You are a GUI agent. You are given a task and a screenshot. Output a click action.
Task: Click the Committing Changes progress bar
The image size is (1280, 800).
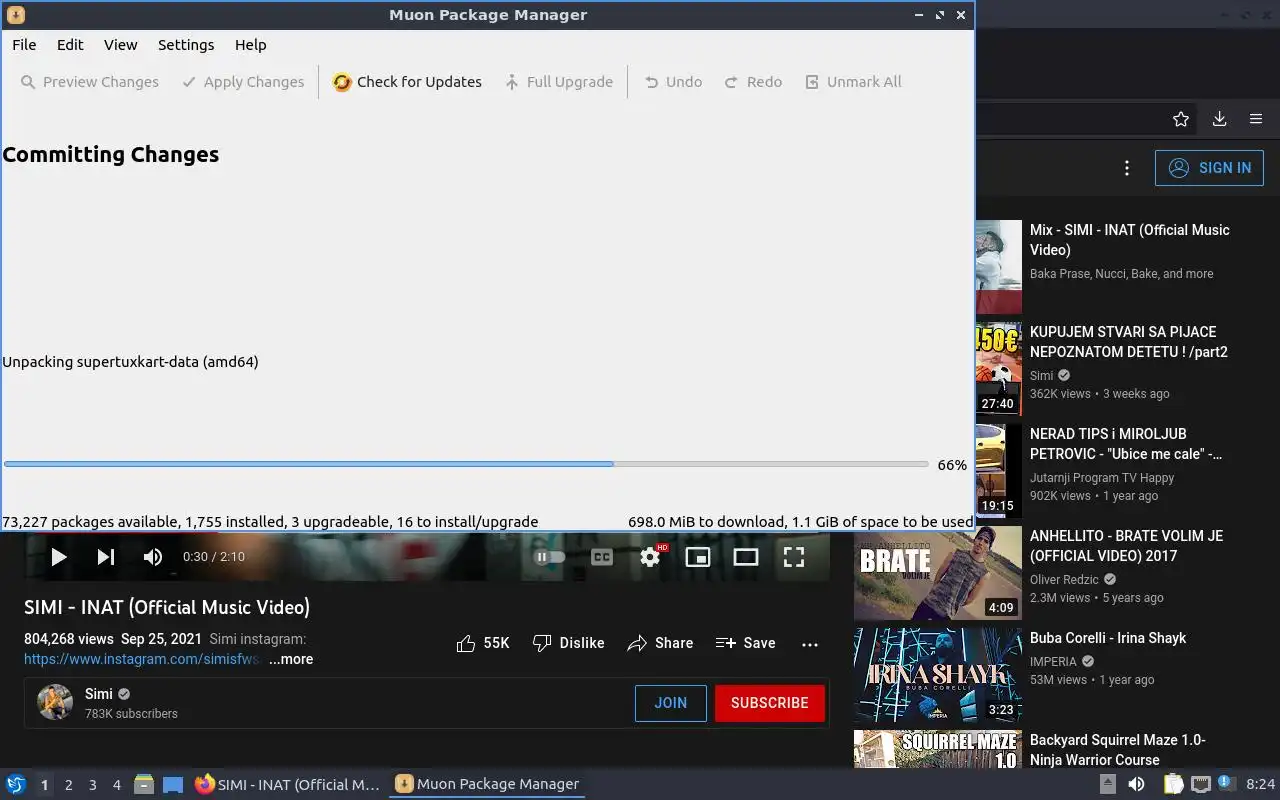(x=466, y=464)
